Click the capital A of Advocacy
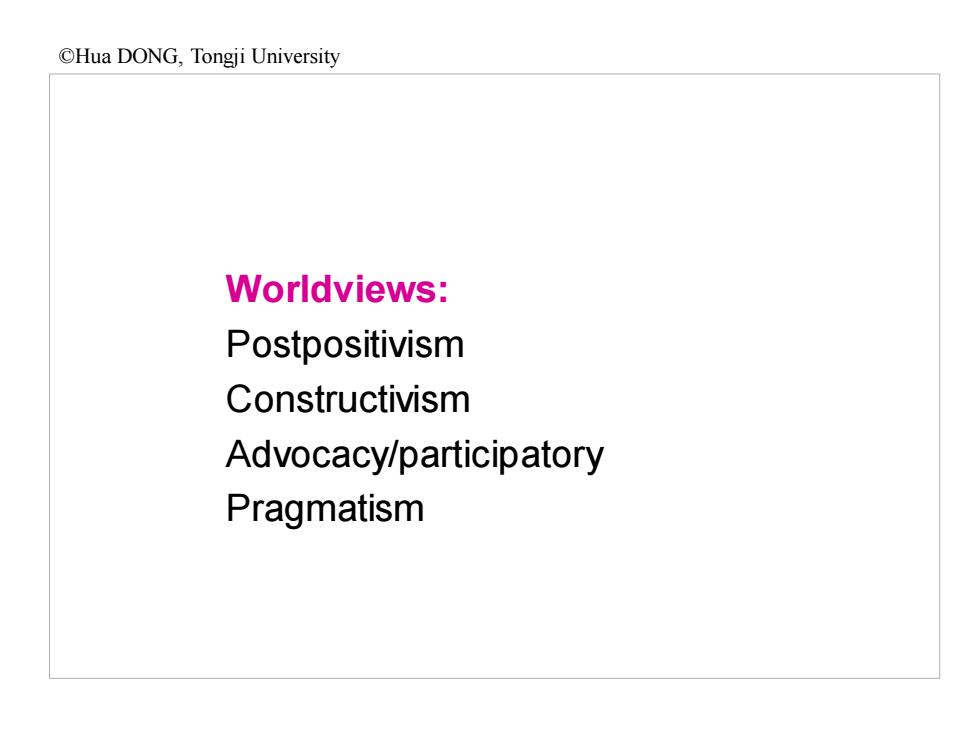 pyautogui.click(x=239, y=454)
